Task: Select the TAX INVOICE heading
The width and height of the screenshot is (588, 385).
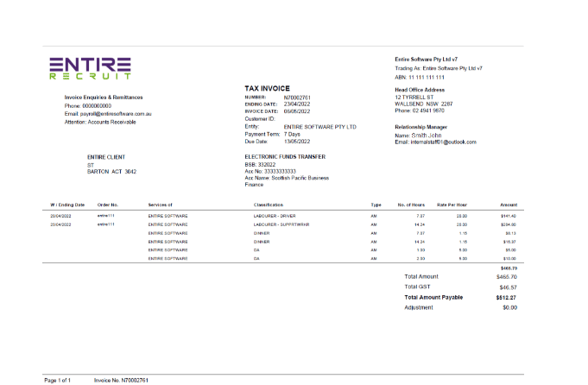Action: click(267, 88)
